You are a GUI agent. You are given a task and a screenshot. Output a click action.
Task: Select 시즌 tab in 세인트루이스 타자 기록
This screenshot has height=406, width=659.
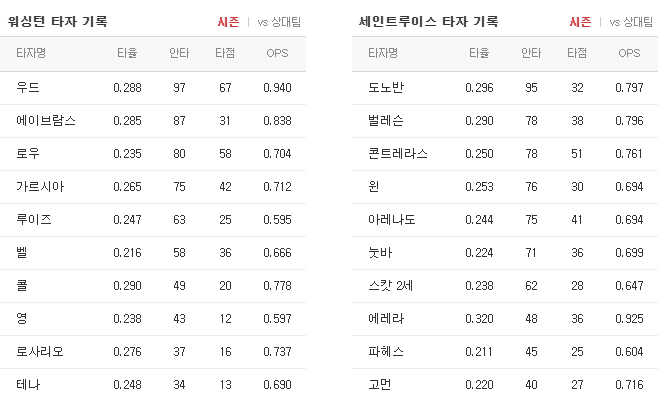point(580,22)
